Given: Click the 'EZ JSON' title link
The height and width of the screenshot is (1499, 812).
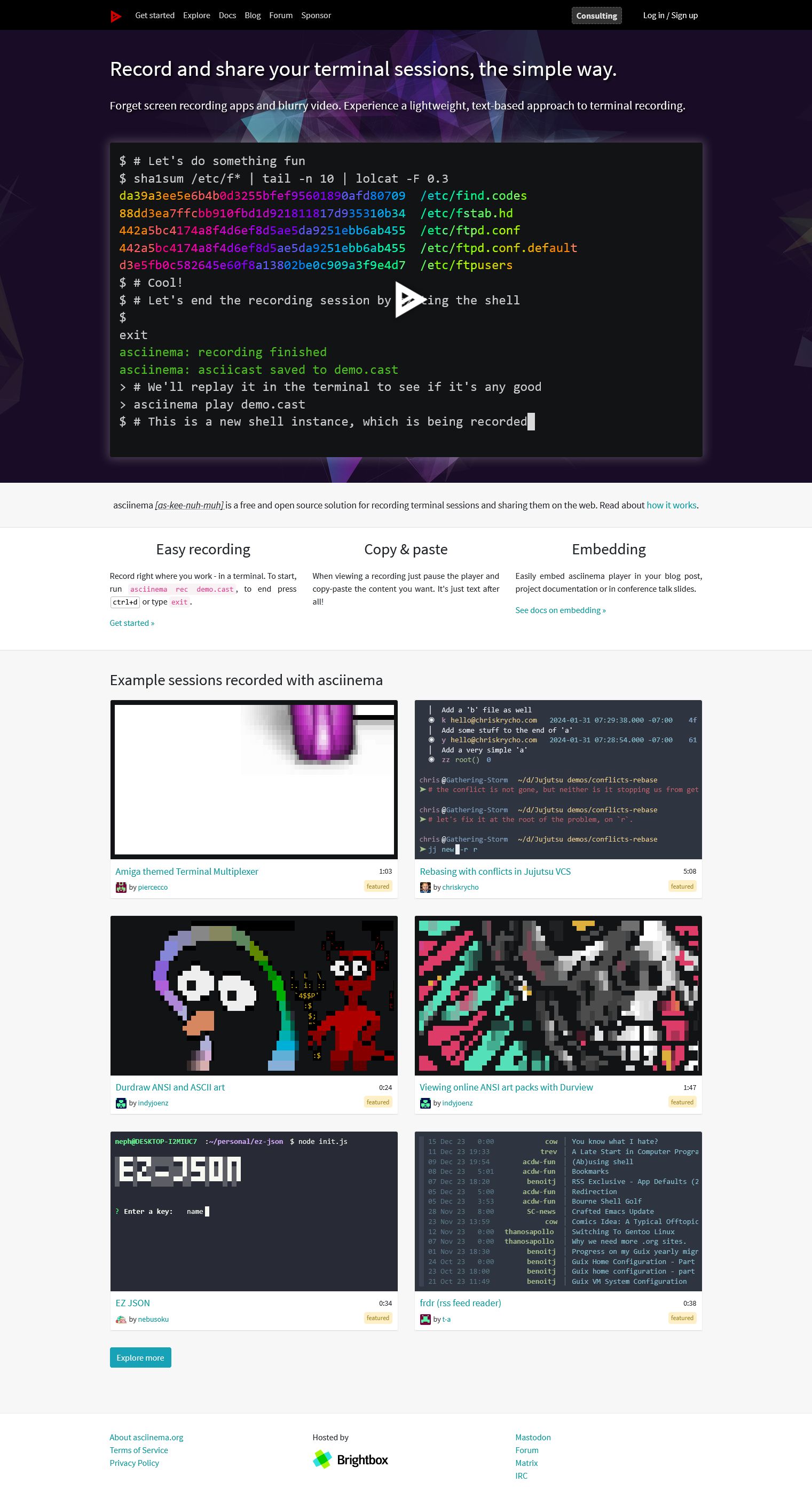Looking at the screenshot, I should coord(132,1304).
